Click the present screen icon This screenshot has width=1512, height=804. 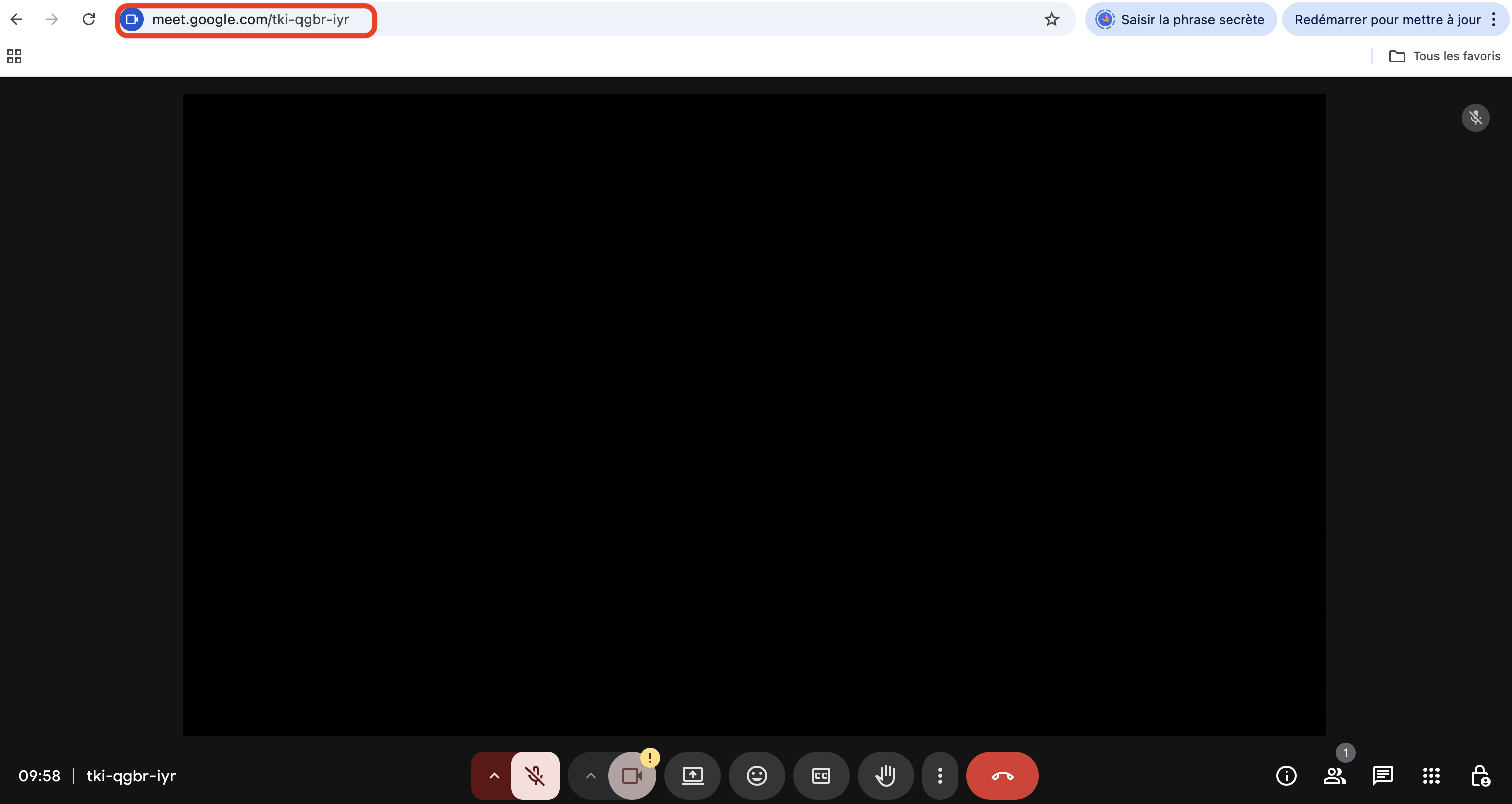[x=692, y=775]
